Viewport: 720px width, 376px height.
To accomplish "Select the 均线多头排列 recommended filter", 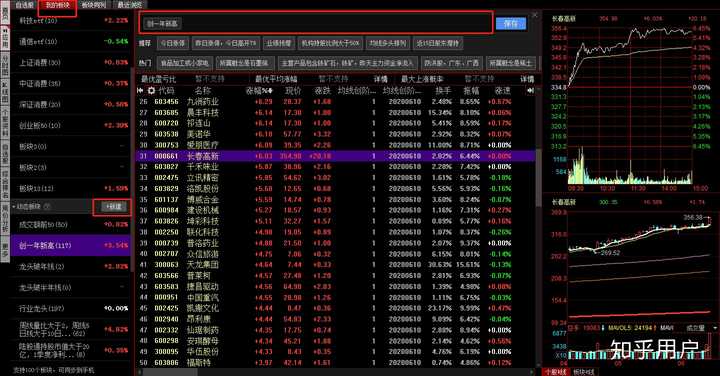I will point(388,43).
